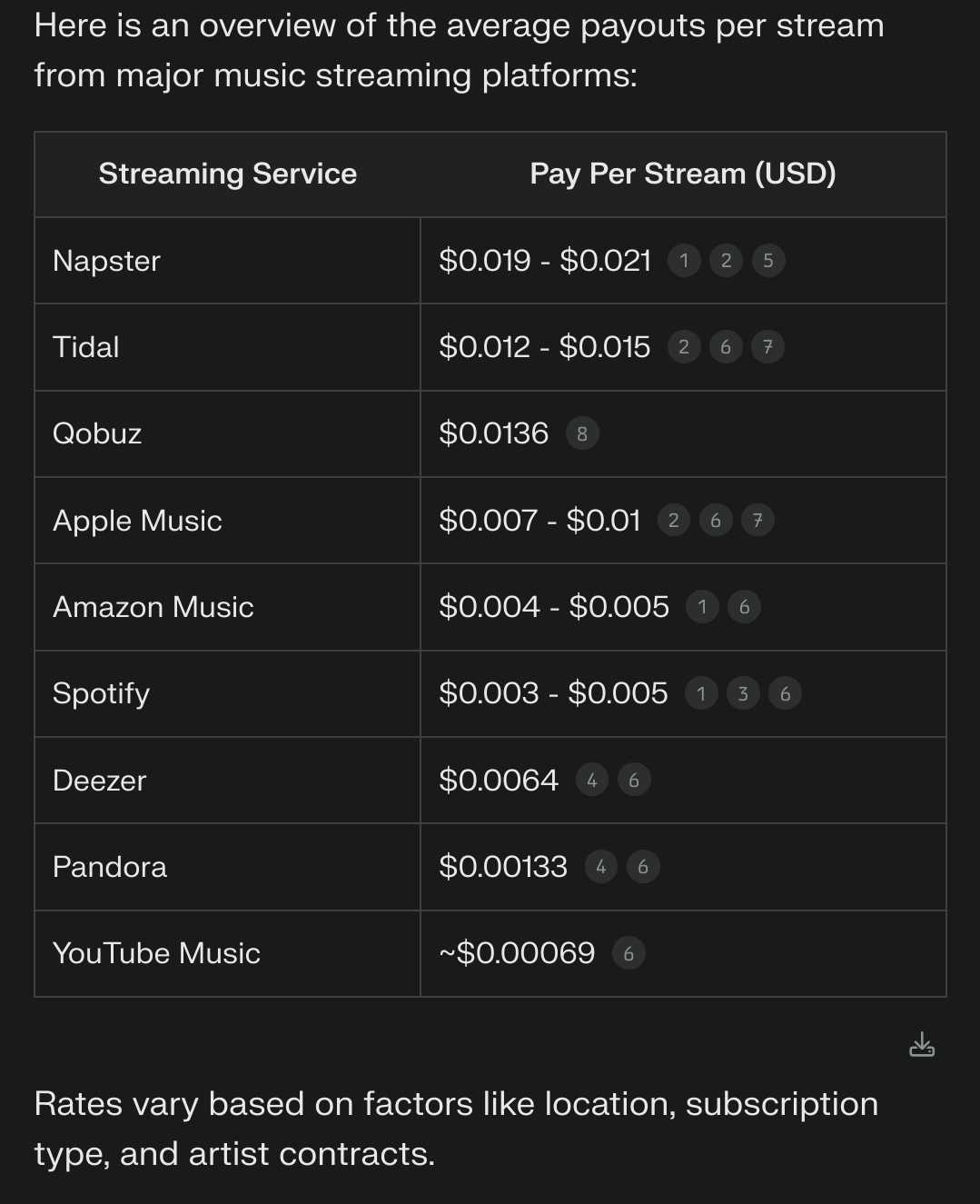Open citation 2 in the Tidal row
Image resolution: width=980 pixels, height=1204 pixels.
684,347
